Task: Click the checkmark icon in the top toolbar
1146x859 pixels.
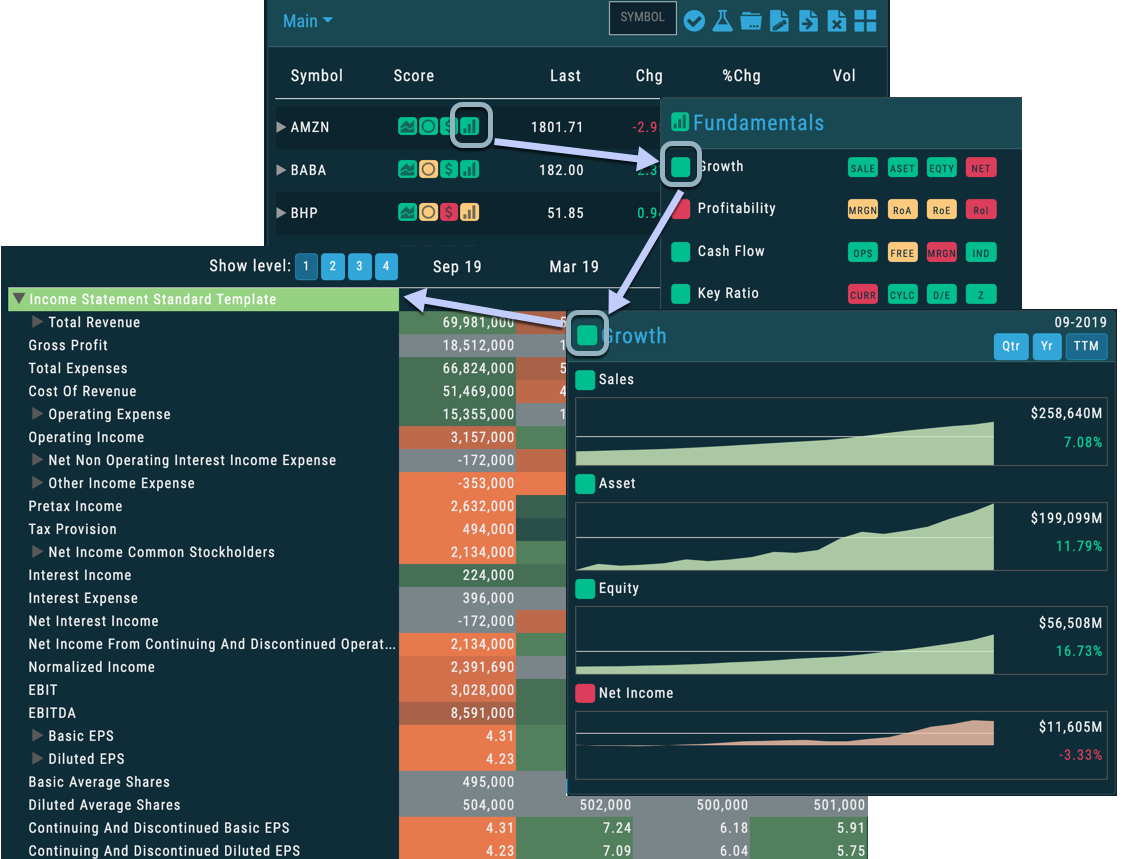Action: 694,21
